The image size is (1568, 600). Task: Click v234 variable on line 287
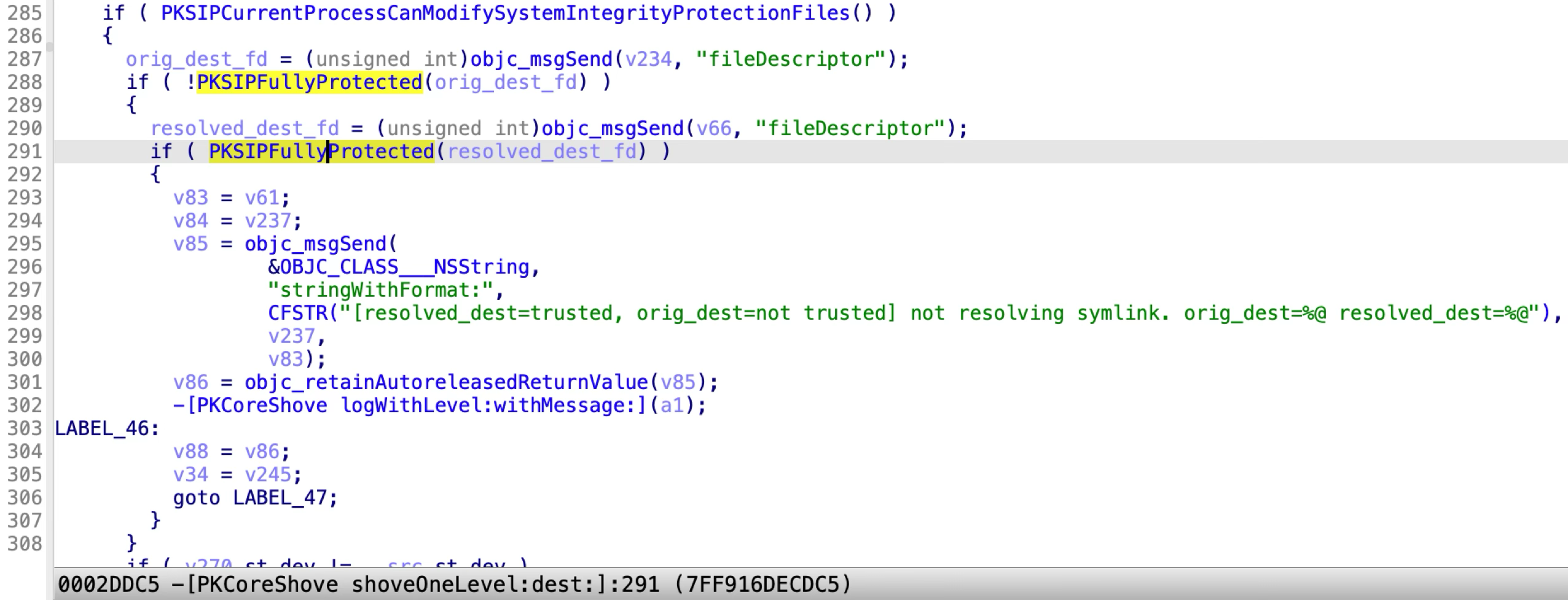(648, 59)
